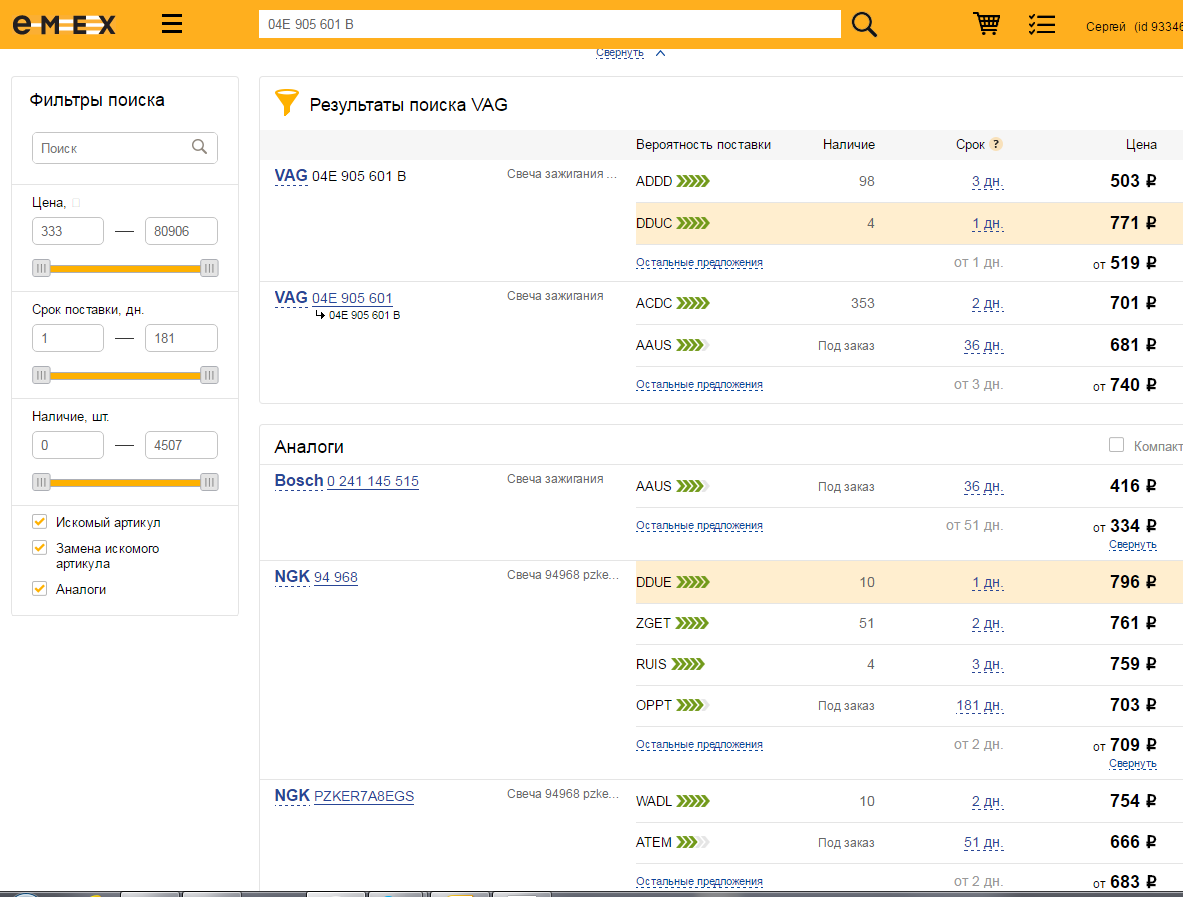Click the ZGET delivery probability arrows
This screenshot has width=1183, height=897.
point(692,623)
